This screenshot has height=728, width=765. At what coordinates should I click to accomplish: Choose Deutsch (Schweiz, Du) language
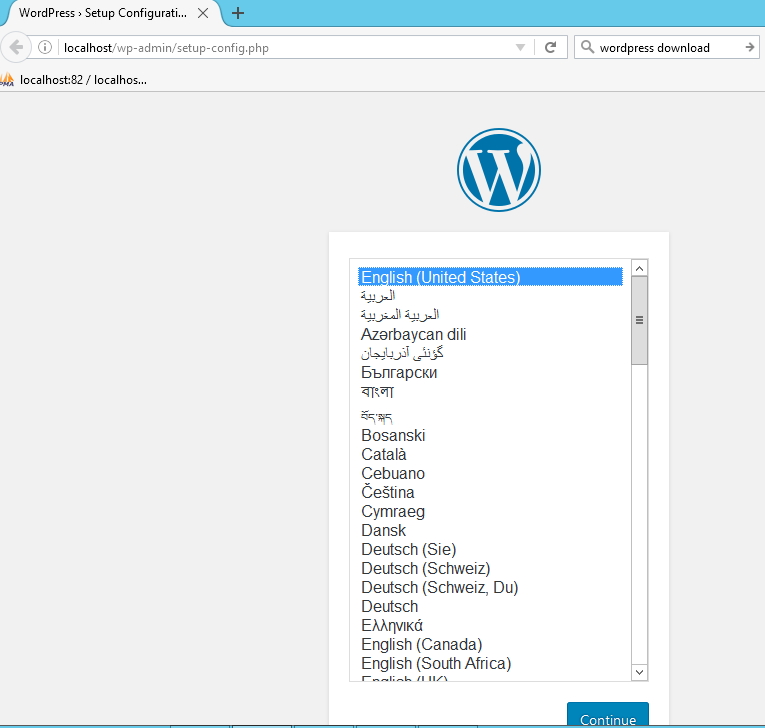click(x=490, y=587)
